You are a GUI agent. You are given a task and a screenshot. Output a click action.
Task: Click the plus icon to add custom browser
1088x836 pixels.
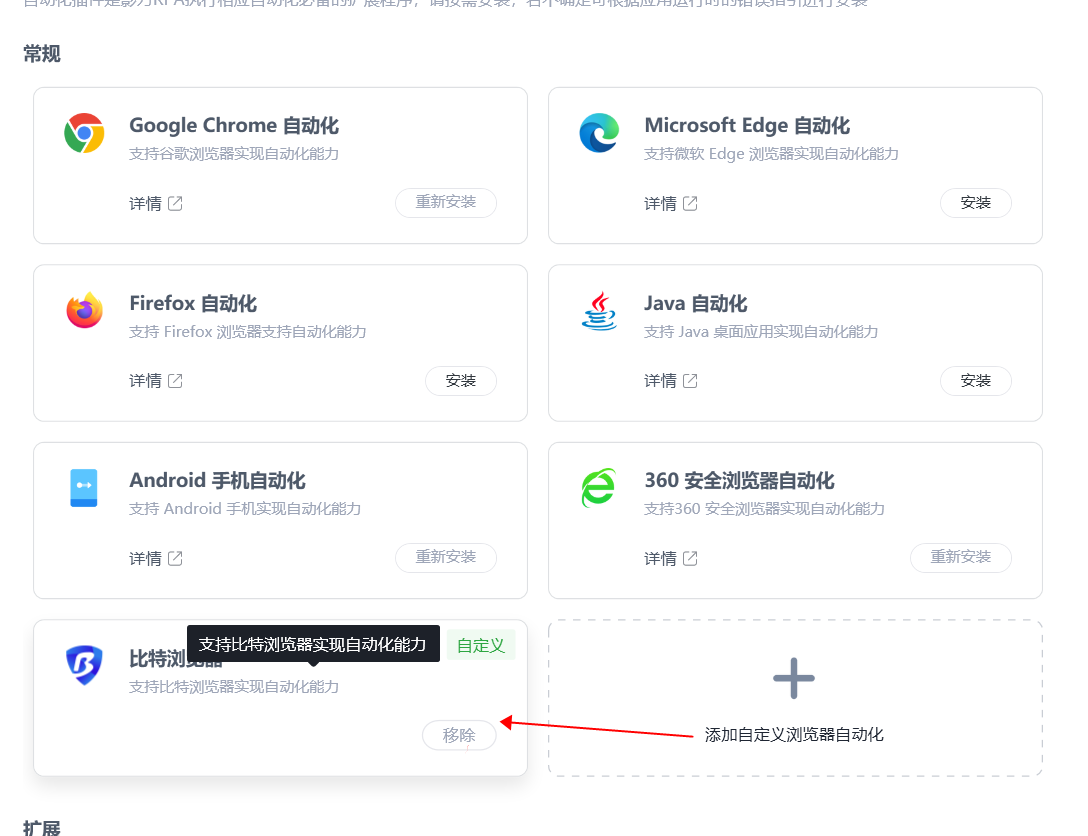(794, 678)
